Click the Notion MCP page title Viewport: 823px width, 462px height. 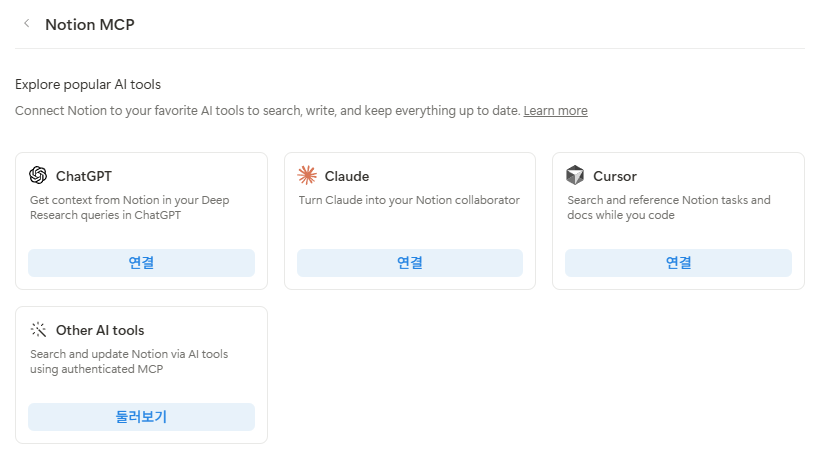click(90, 25)
